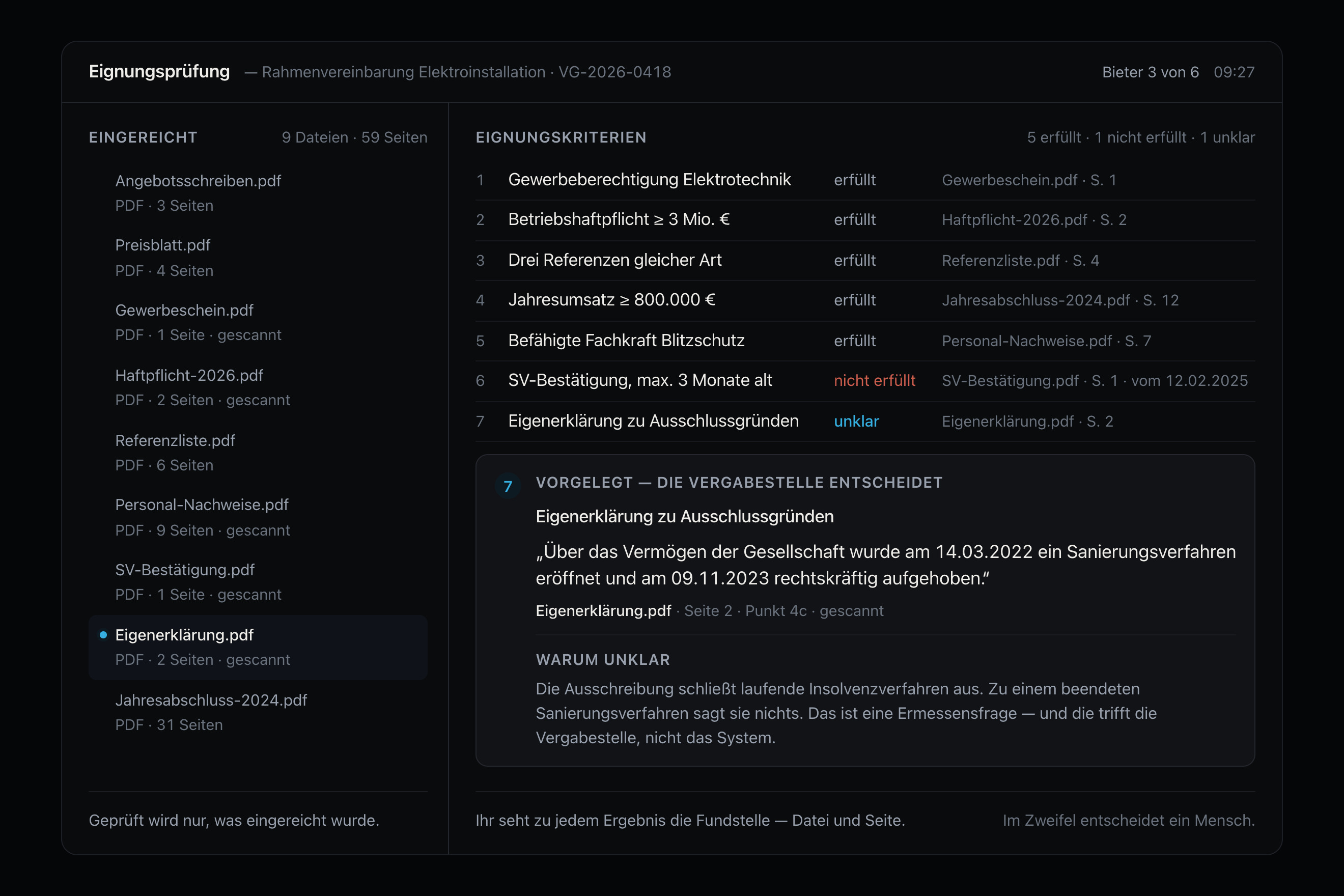
Task: Open source Gewerbeschein.pdf · S. 1
Action: (1028, 180)
